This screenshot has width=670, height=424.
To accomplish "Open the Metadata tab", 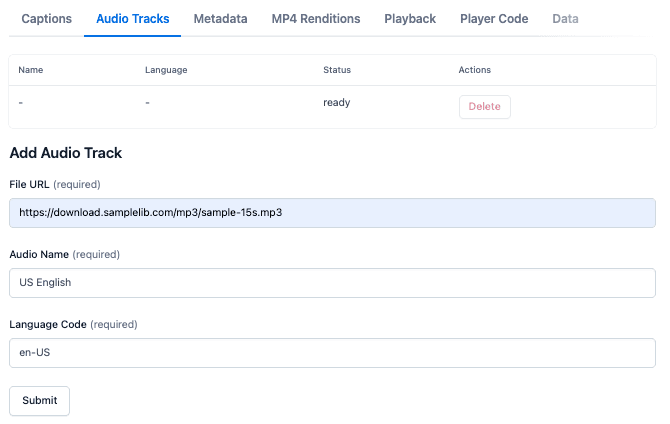I will point(220,19).
